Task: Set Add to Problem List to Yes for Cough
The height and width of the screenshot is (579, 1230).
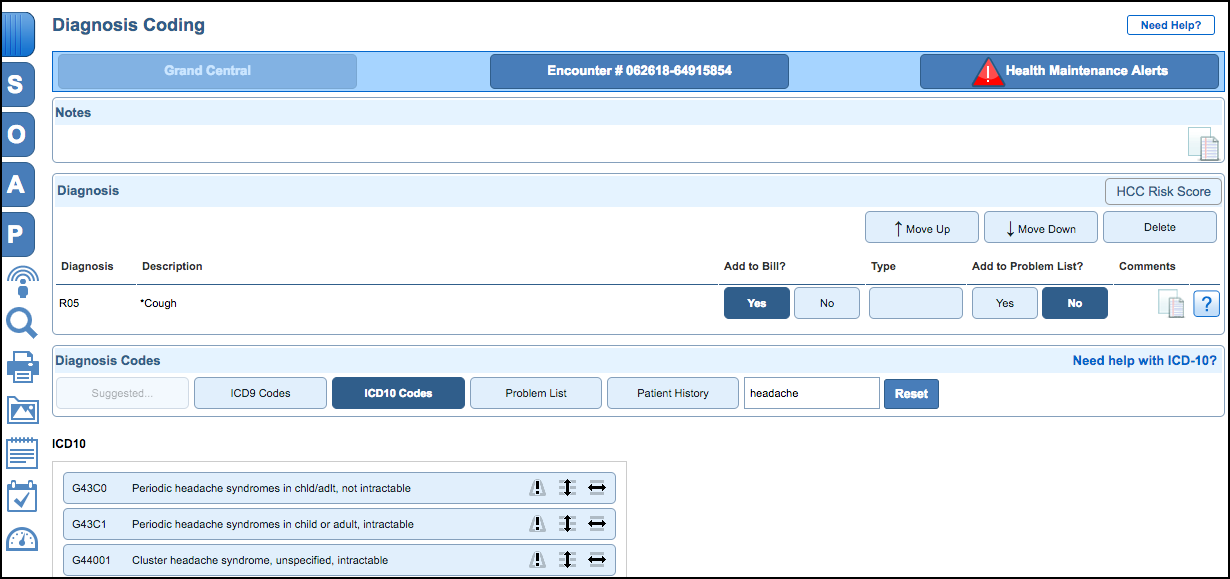Action: tap(1004, 303)
